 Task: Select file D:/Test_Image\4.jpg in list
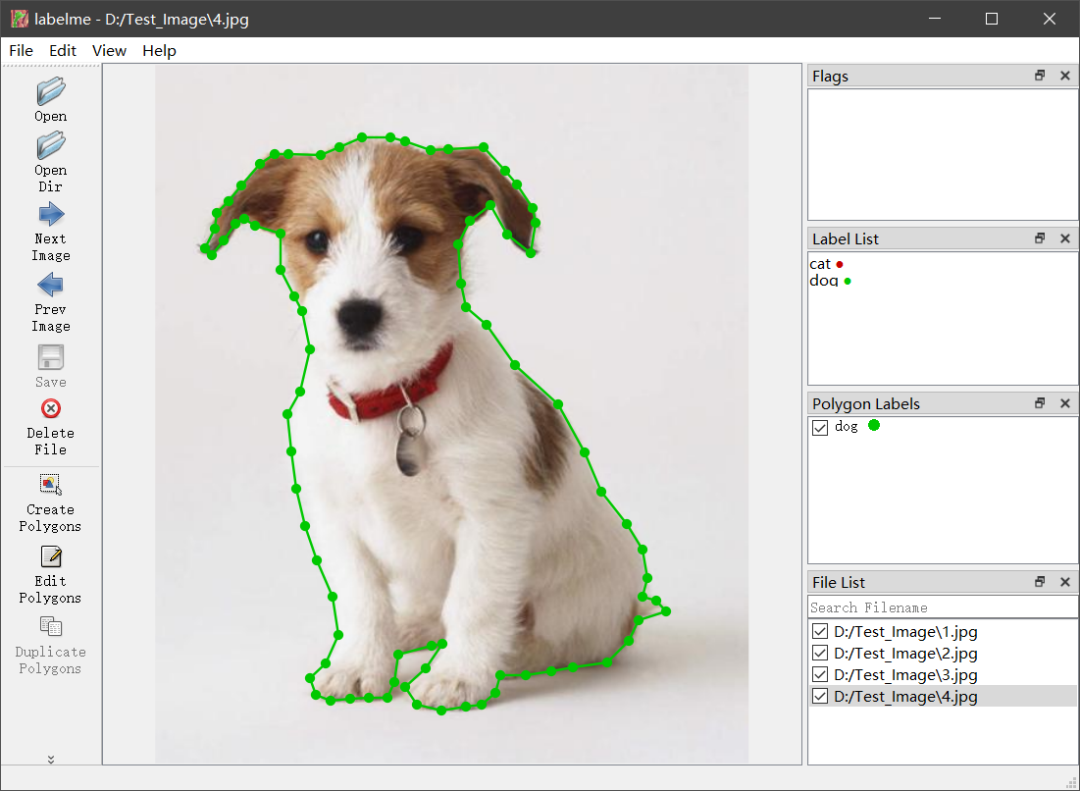[905, 696]
